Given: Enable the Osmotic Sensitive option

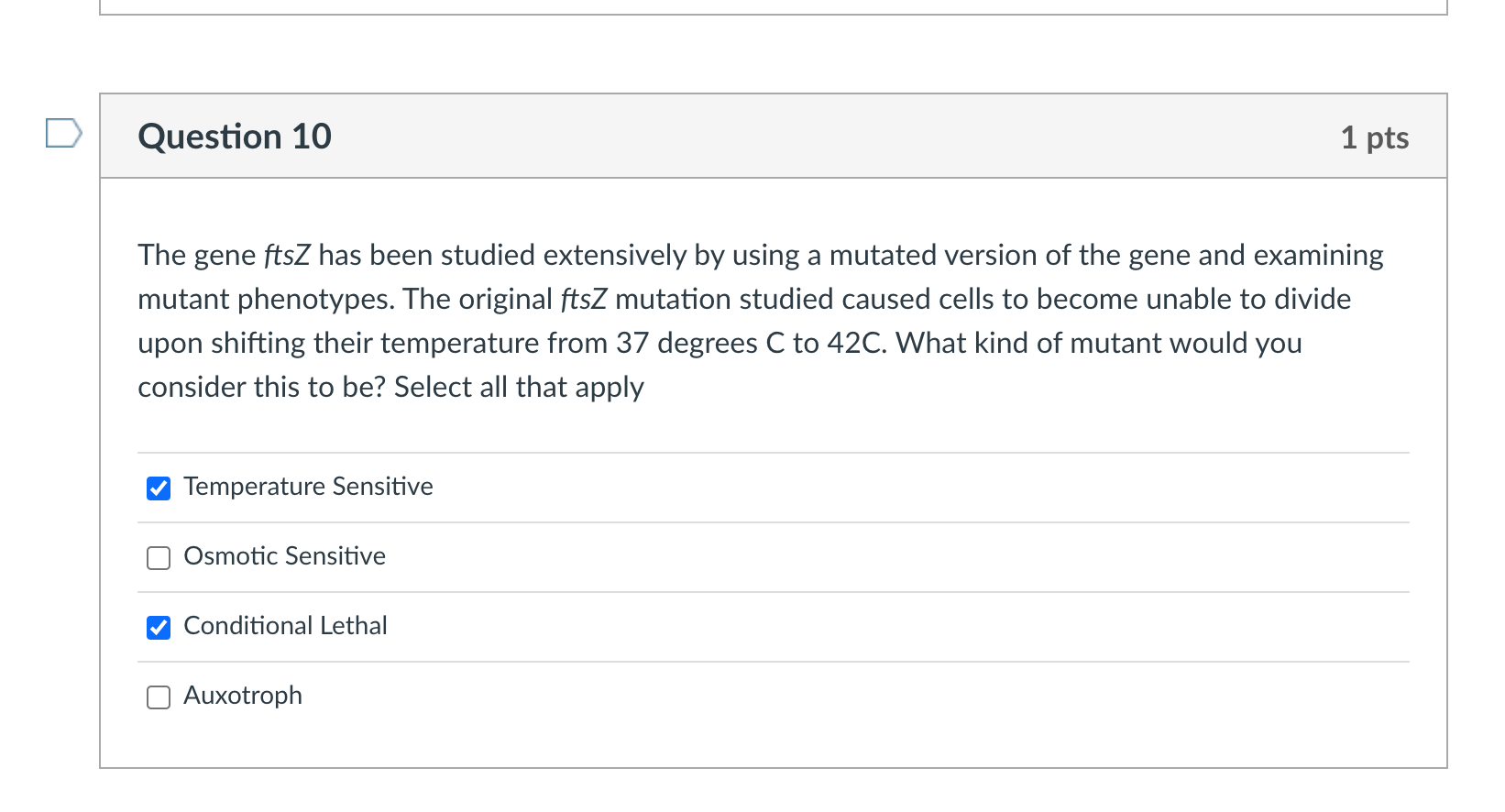Looking at the screenshot, I should point(158,557).
